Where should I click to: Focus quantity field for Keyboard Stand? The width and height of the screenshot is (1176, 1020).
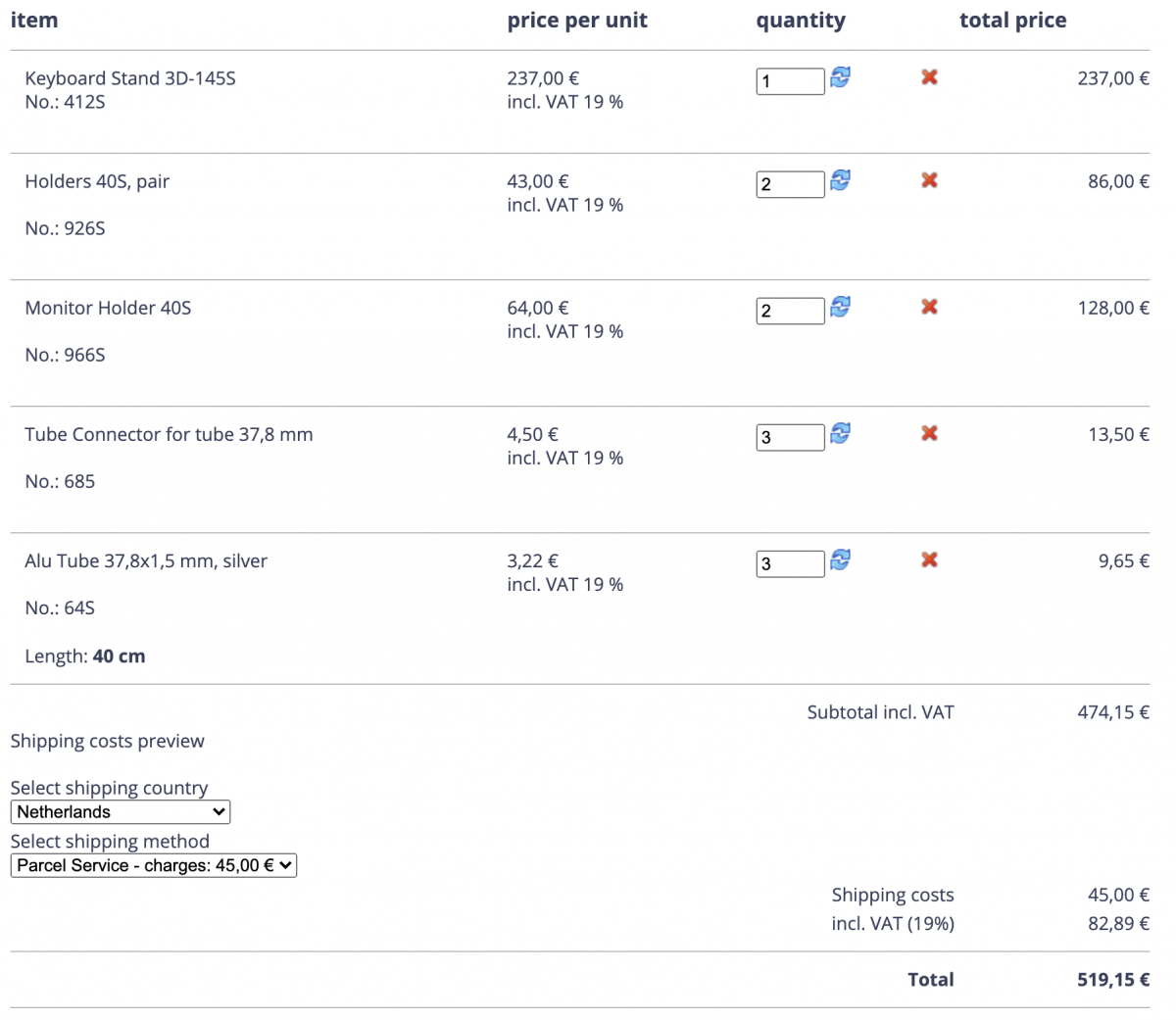pyautogui.click(x=791, y=81)
